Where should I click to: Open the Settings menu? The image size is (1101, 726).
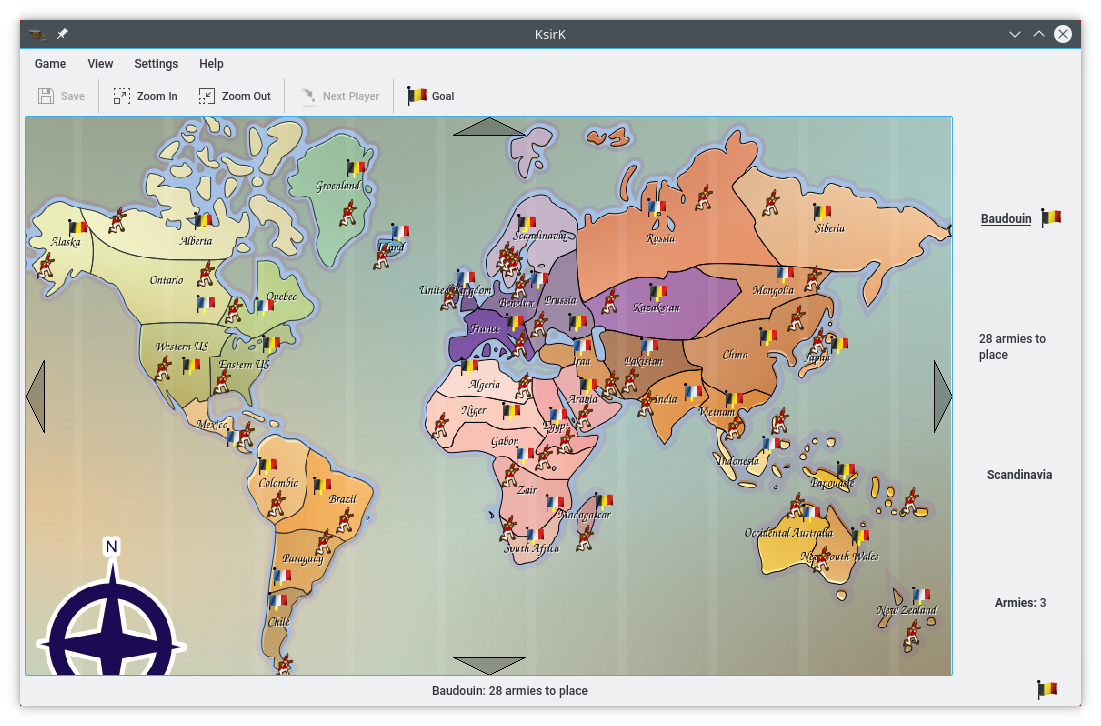[x=156, y=64]
